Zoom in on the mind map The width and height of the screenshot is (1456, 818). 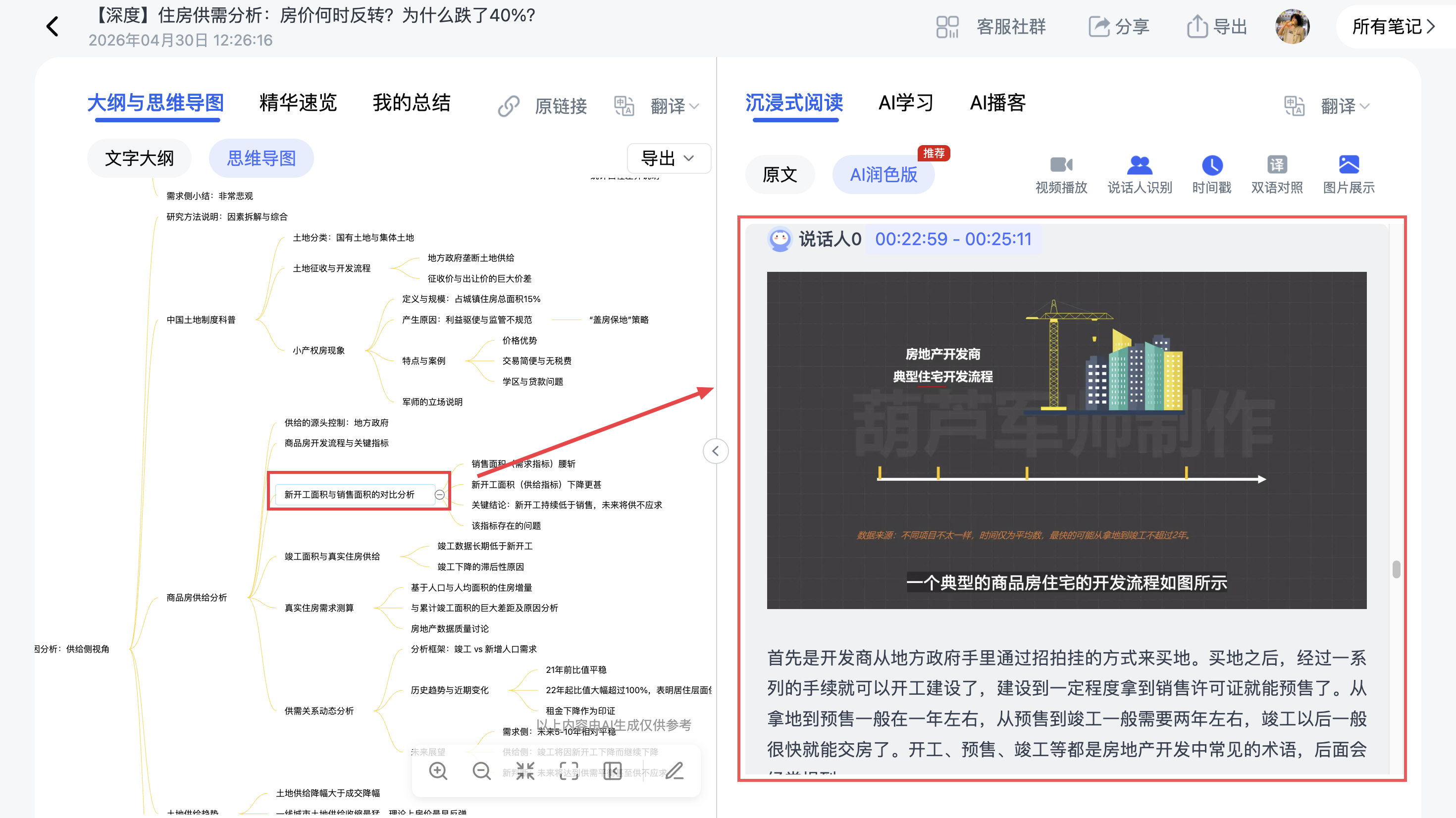[x=438, y=771]
